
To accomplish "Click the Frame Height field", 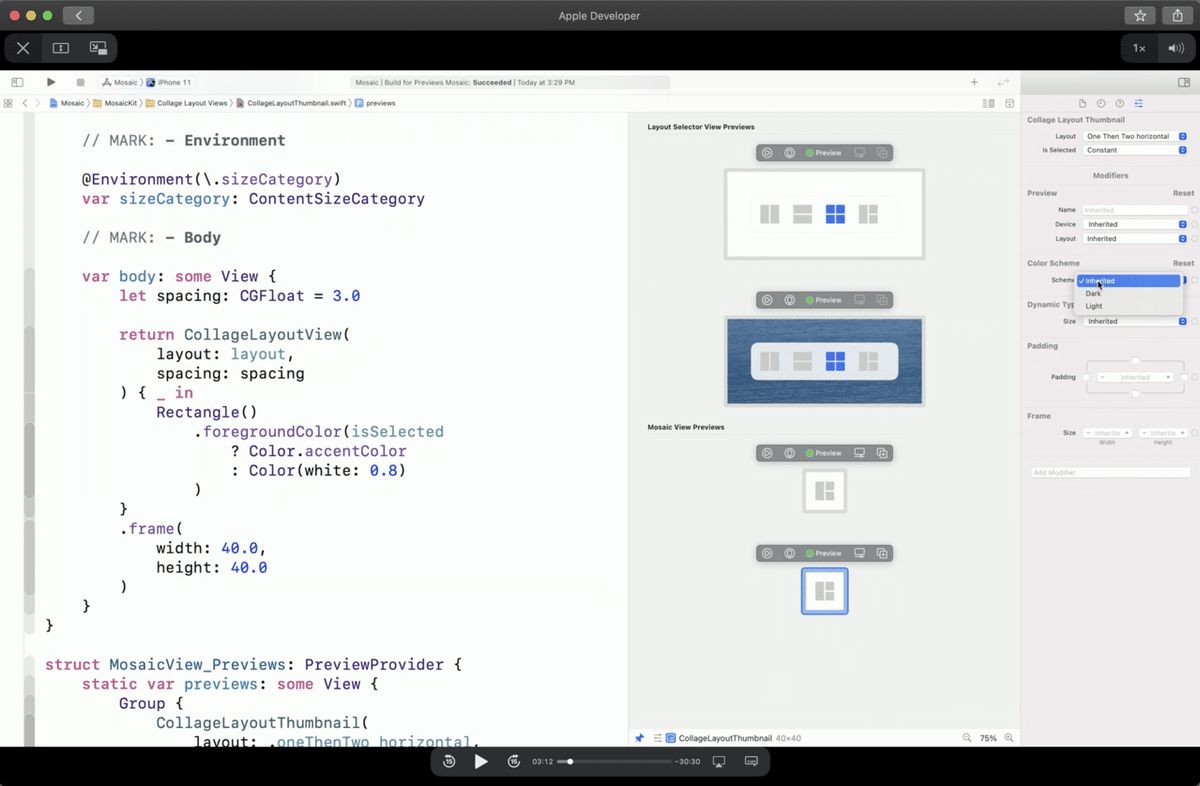I will [x=1163, y=433].
